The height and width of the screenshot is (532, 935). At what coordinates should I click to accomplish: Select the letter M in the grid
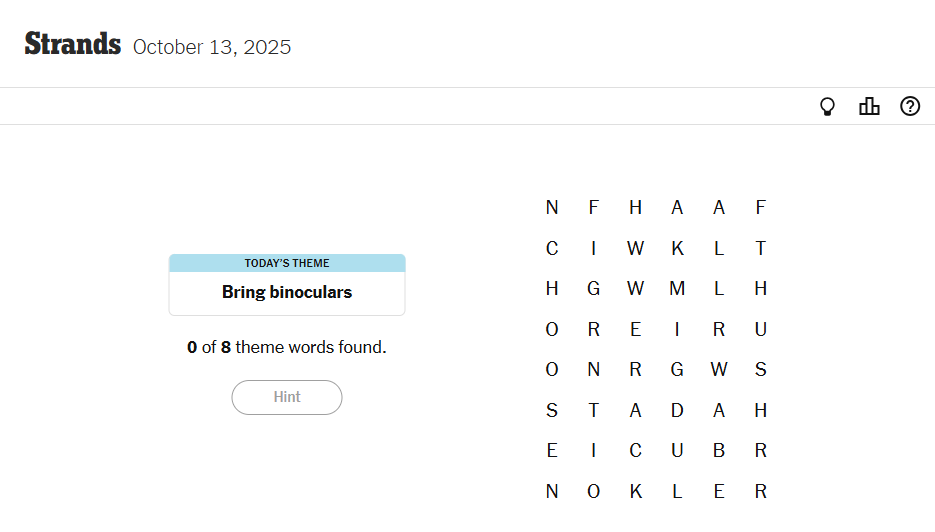(x=677, y=289)
